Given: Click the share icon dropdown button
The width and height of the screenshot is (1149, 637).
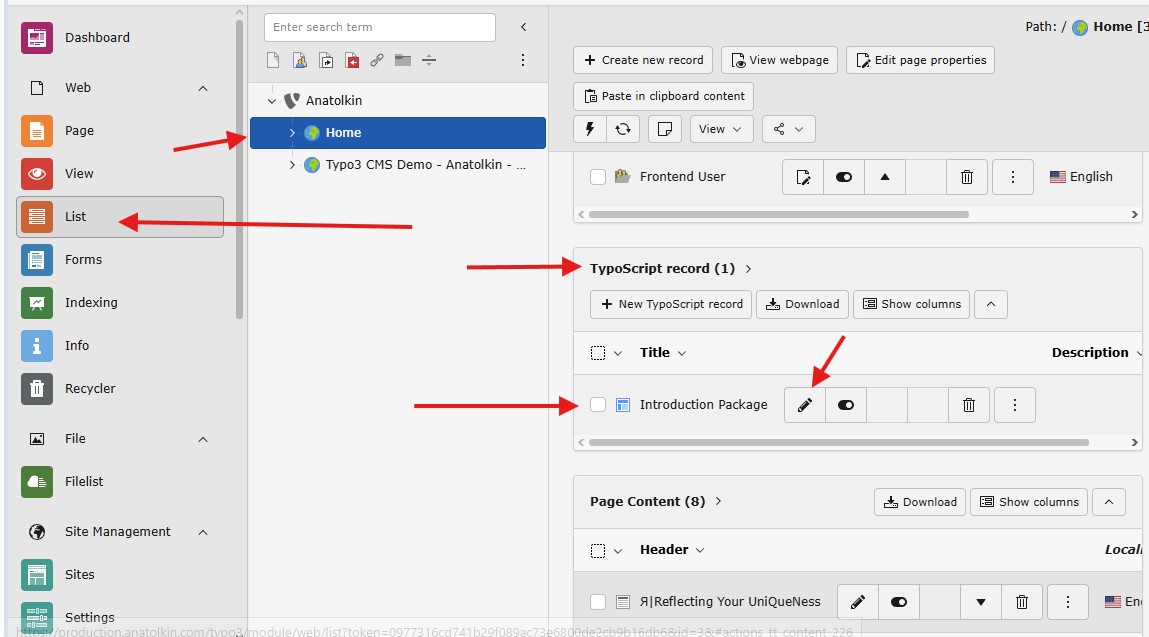Looking at the screenshot, I should pyautogui.click(x=789, y=129).
